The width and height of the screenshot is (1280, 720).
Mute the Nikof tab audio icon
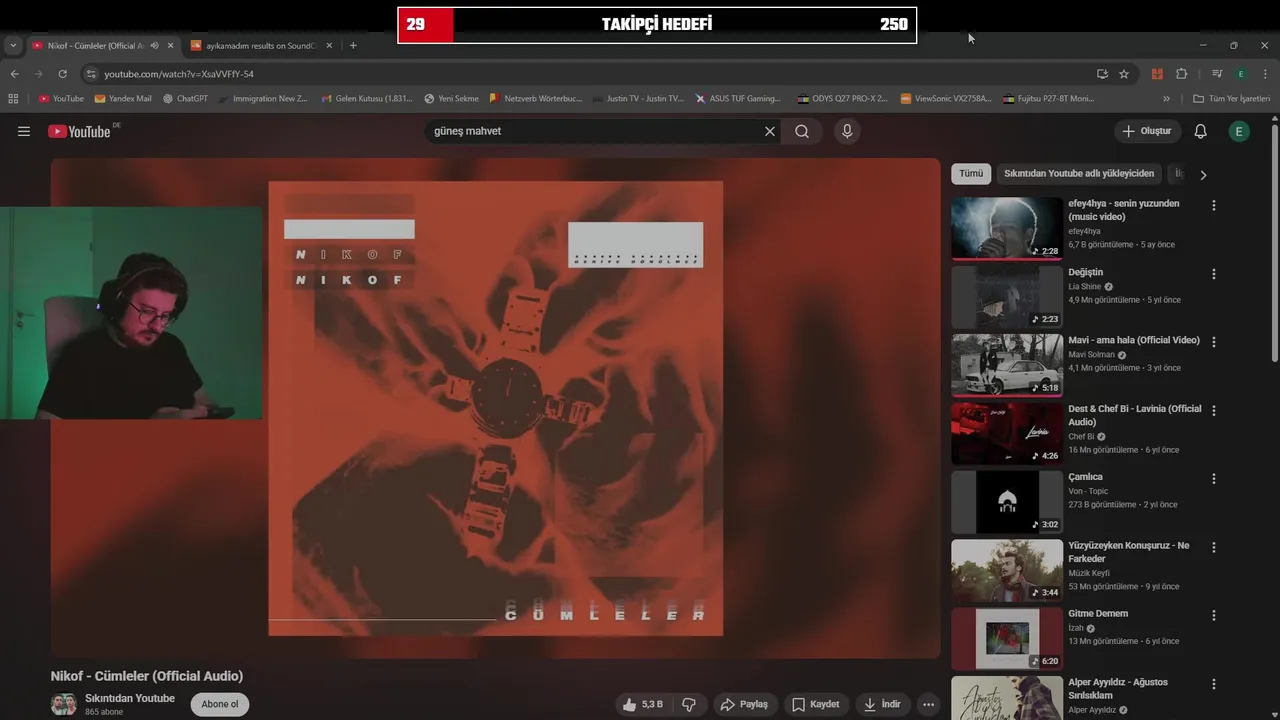(x=154, y=46)
